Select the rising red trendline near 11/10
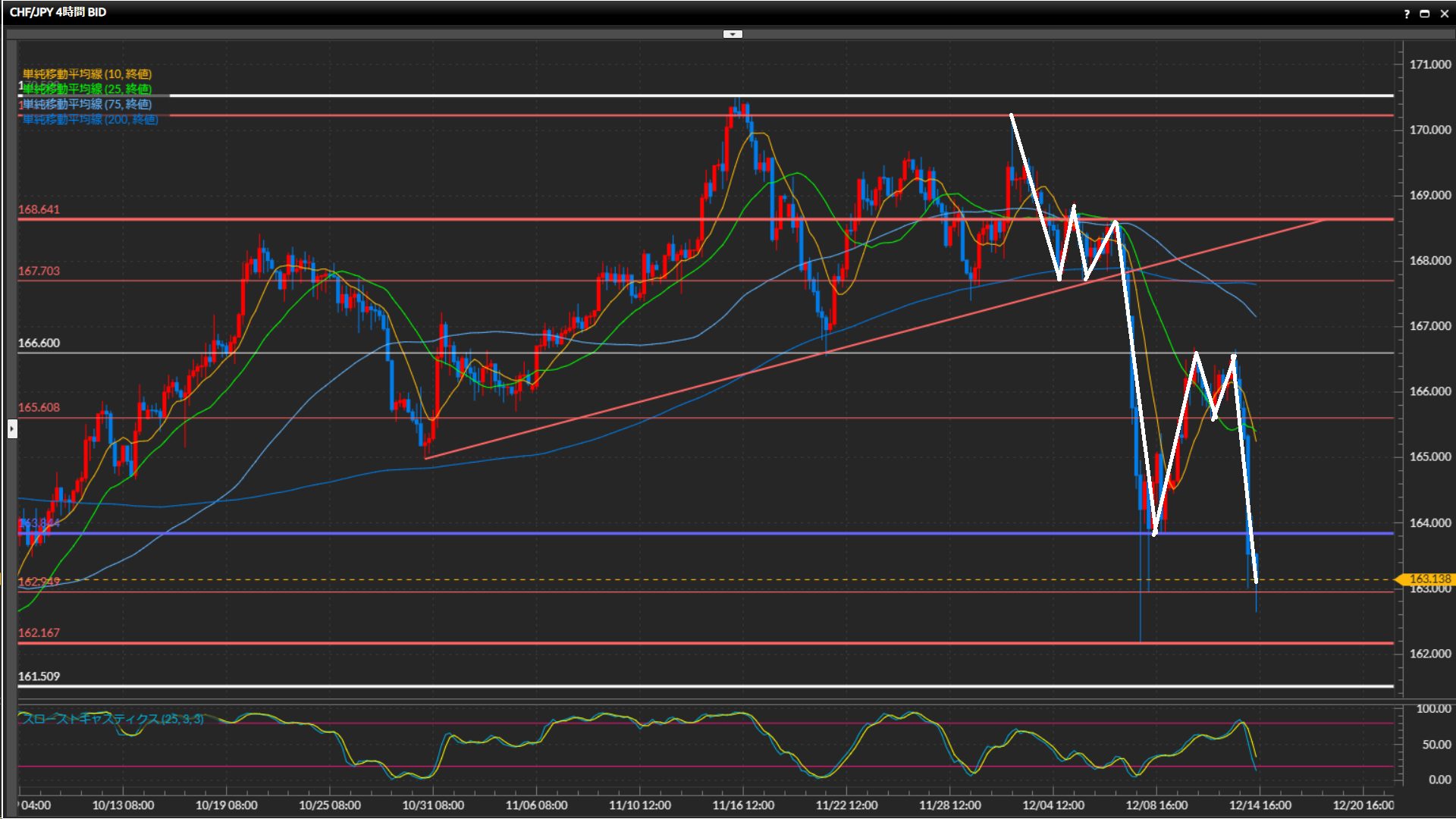Screen dimensions: 1456x819 point(639,402)
